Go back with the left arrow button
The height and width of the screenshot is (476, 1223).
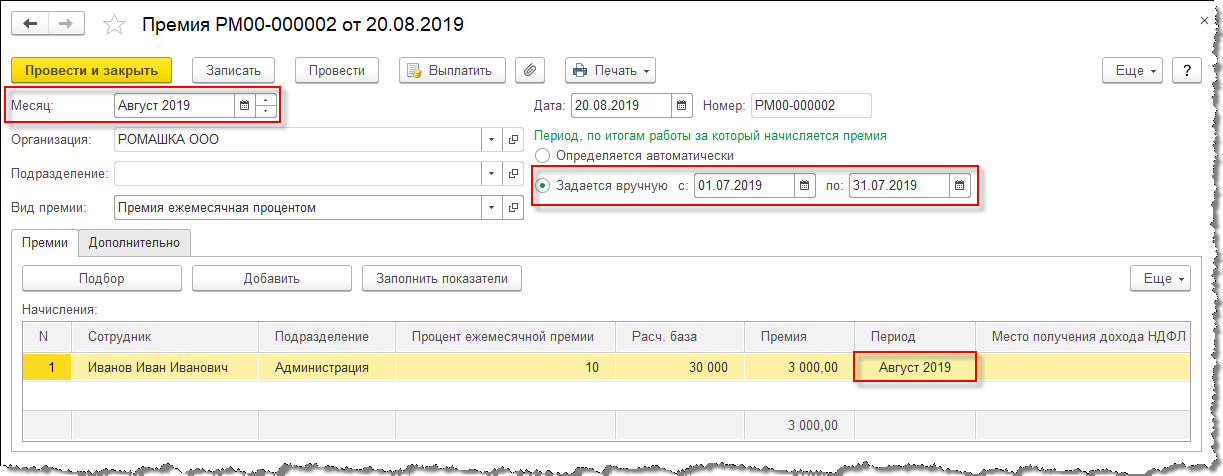tap(30, 22)
